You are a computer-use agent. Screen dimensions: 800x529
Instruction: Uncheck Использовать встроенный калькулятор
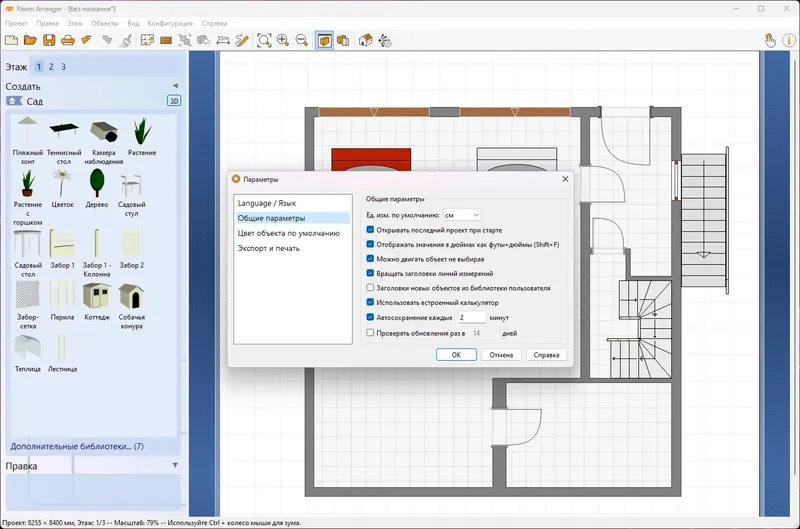tap(370, 303)
